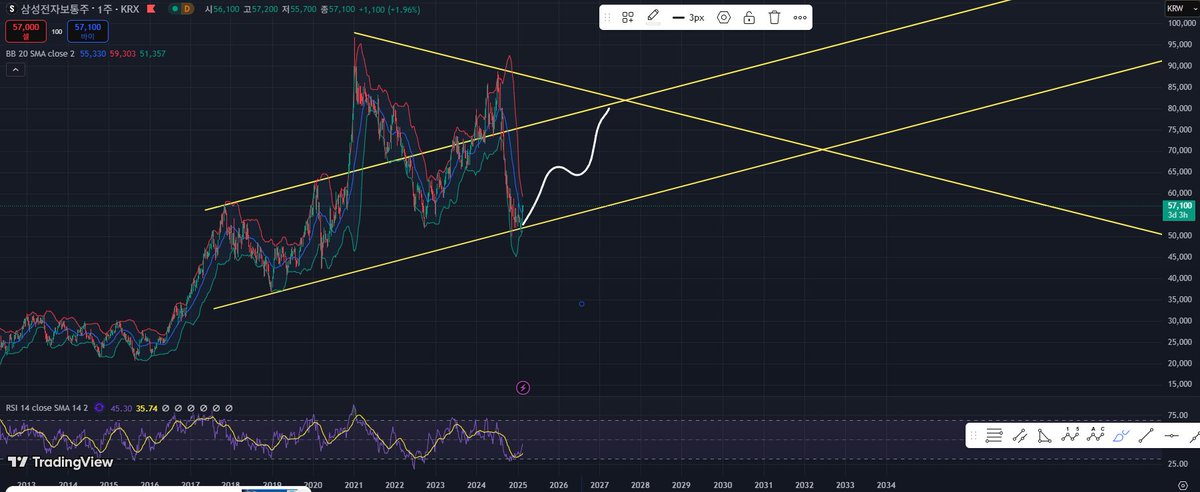Delete the drawing with the trash icon
1200x492 pixels.
pos(774,17)
